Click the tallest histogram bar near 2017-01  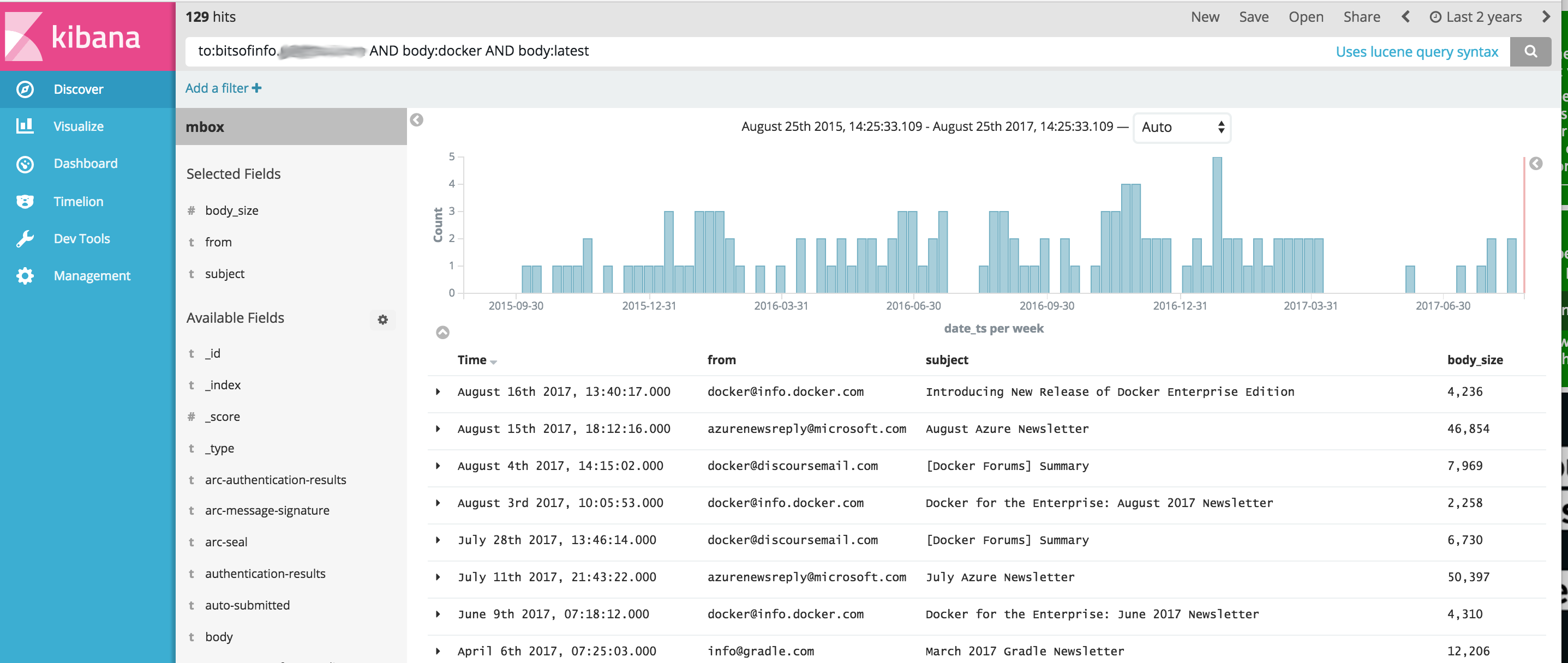[x=1217, y=225]
